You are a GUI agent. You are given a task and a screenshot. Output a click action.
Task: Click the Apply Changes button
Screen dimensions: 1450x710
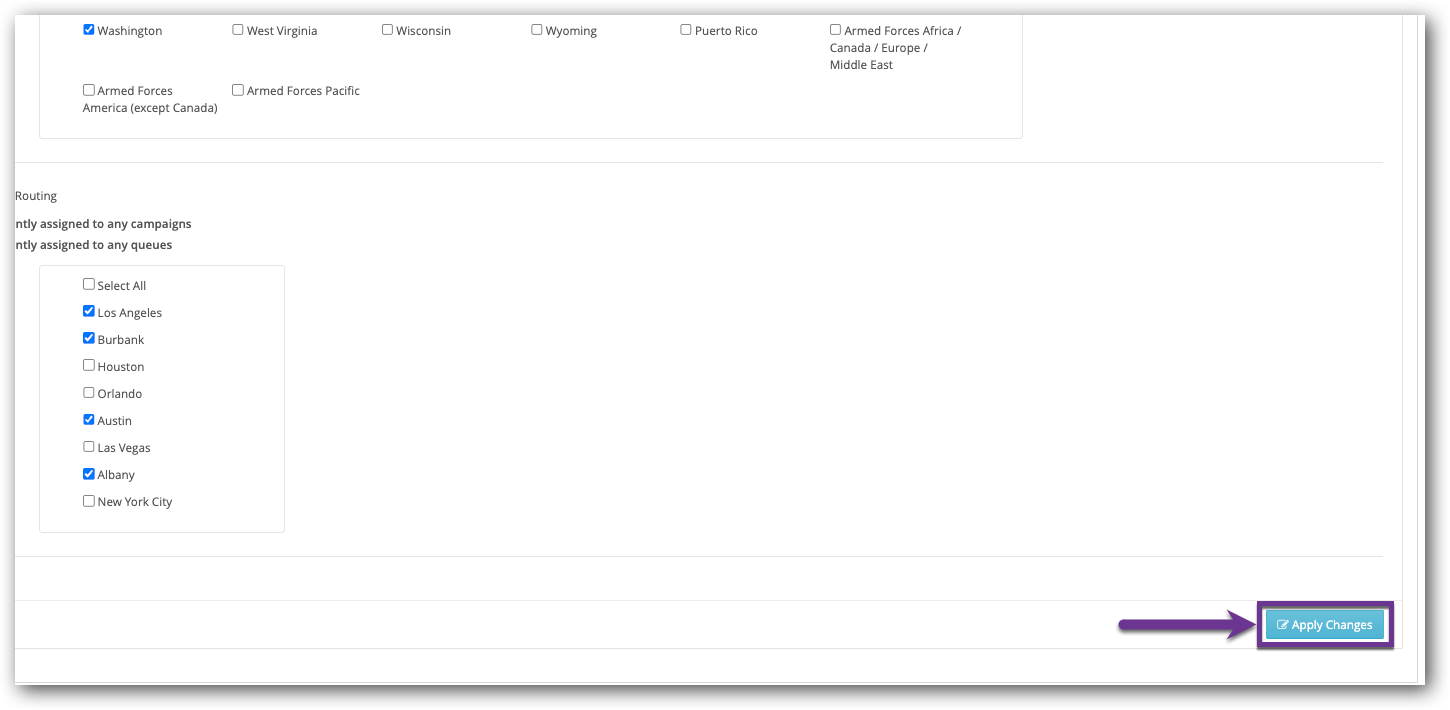coord(1325,624)
